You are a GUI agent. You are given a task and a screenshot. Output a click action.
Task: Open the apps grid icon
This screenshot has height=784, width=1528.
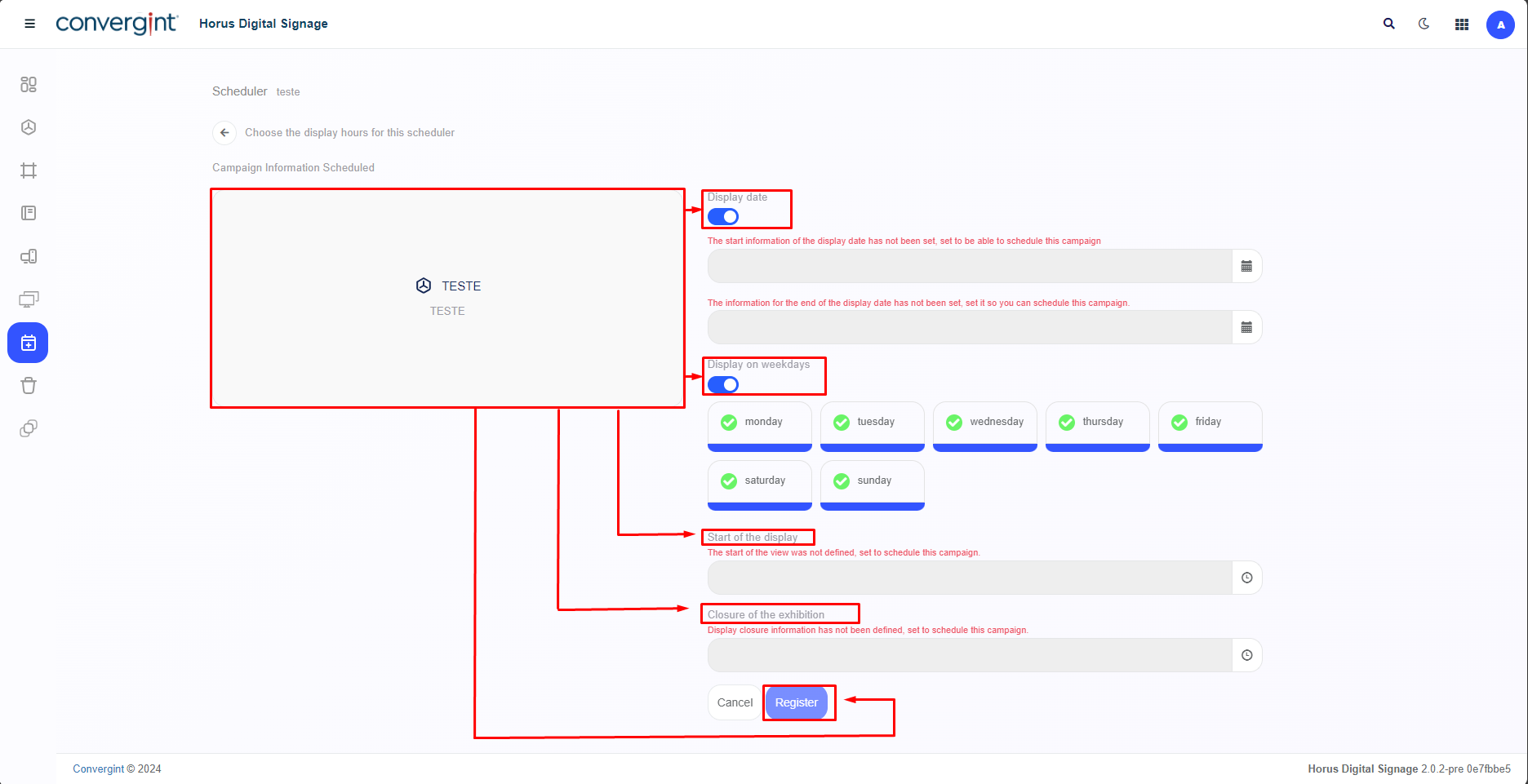[x=1462, y=24]
